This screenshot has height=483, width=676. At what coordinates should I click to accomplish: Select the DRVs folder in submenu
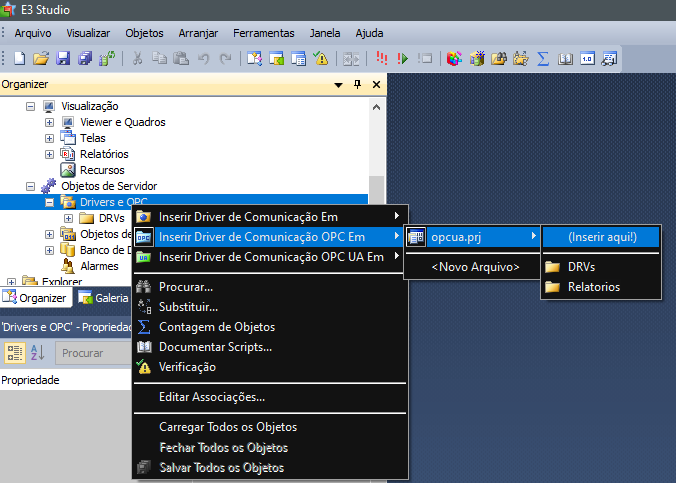tap(601, 267)
